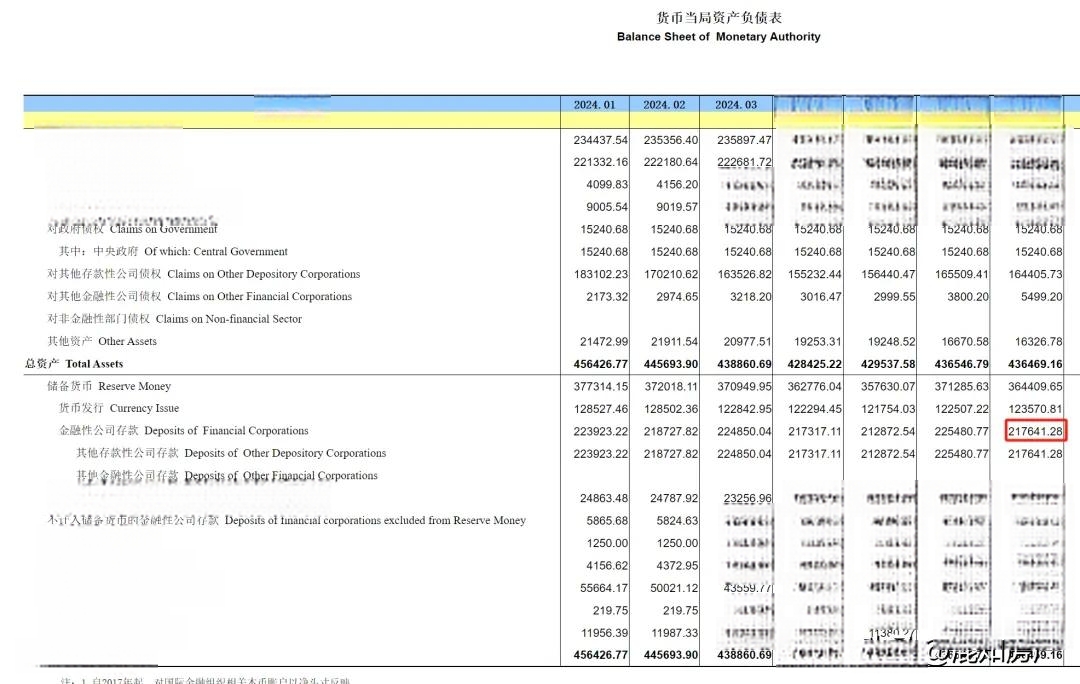Click the value 235897.47
Screen dimensions: 1080x684
coord(744,140)
